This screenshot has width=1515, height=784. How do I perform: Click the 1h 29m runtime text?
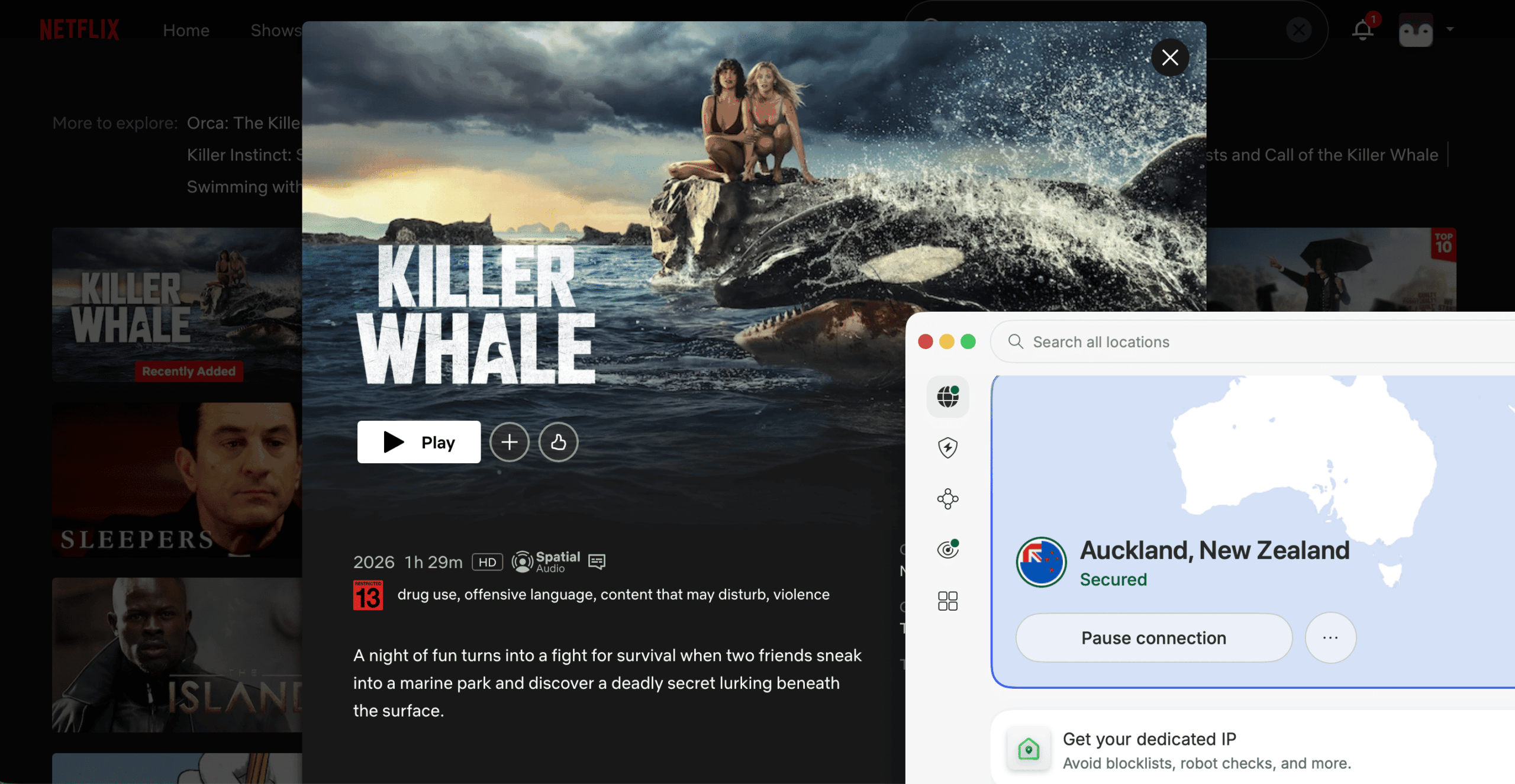pyautogui.click(x=434, y=562)
